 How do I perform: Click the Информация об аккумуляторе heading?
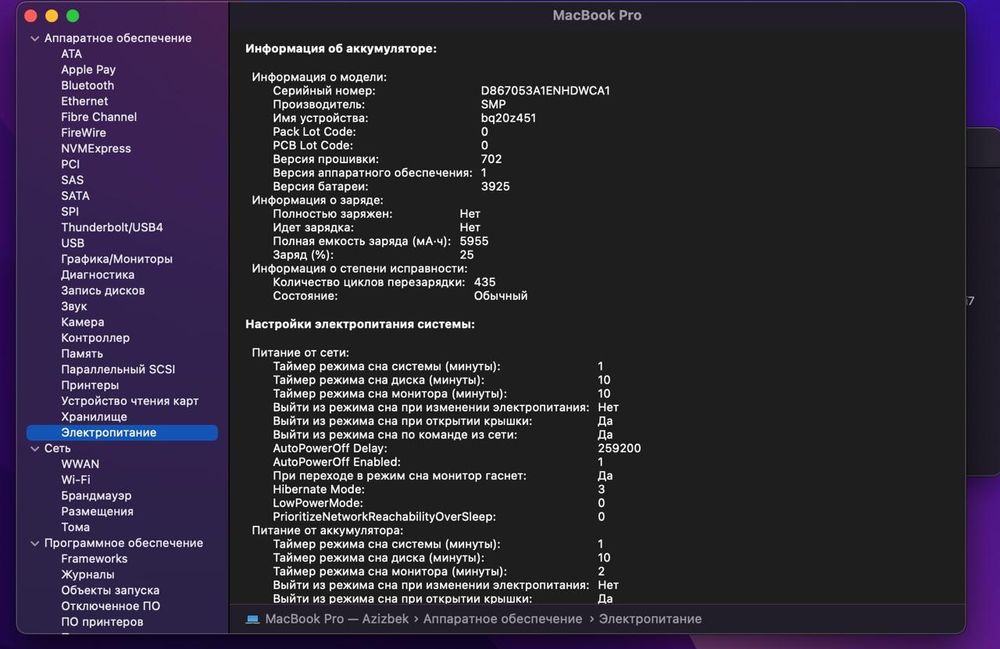click(x=341, y=49)
